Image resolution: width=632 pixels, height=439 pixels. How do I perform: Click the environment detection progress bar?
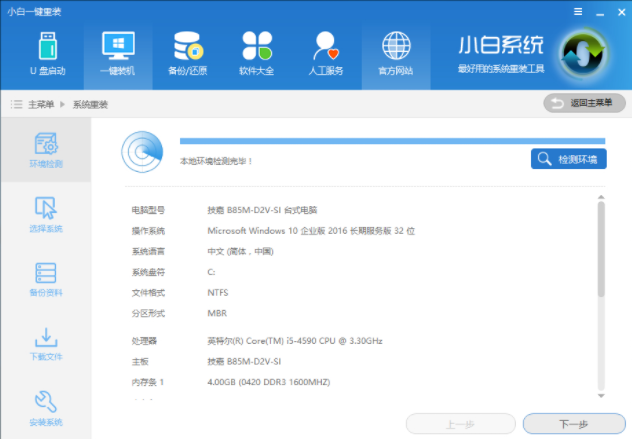coord(391,142)
